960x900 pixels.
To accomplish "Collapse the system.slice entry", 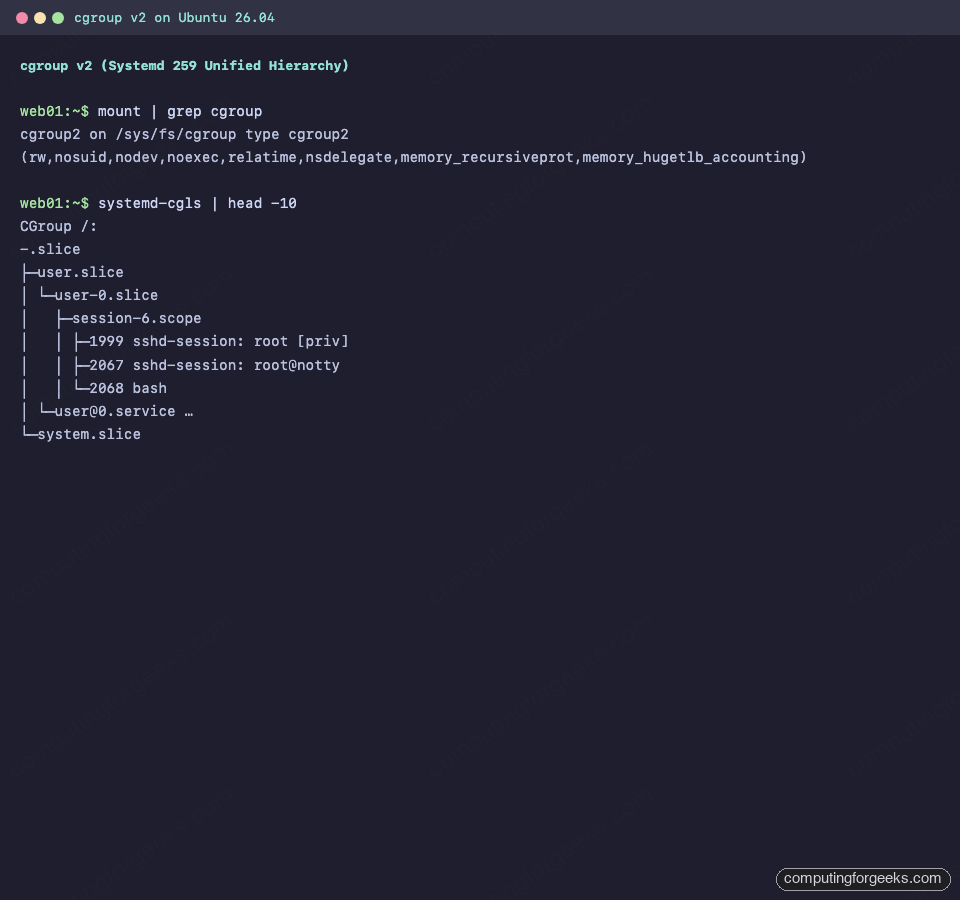I will (89, 434).
